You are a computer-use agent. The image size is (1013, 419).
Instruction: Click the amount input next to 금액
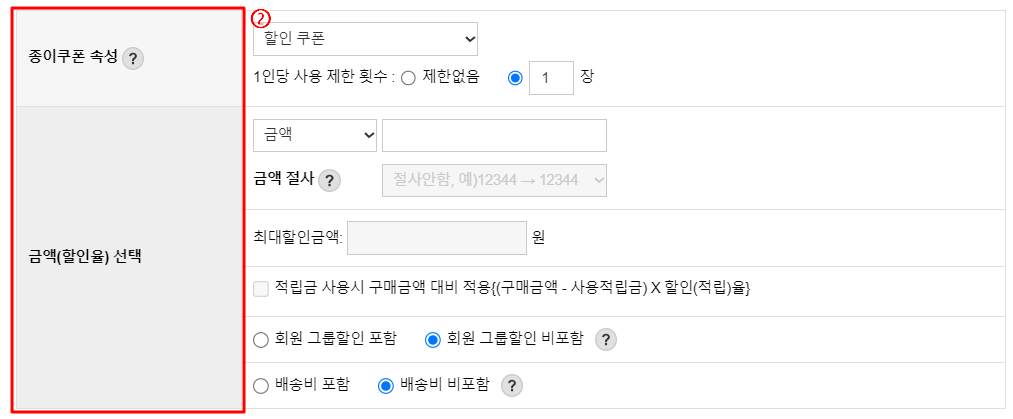[x=495, y=135]
